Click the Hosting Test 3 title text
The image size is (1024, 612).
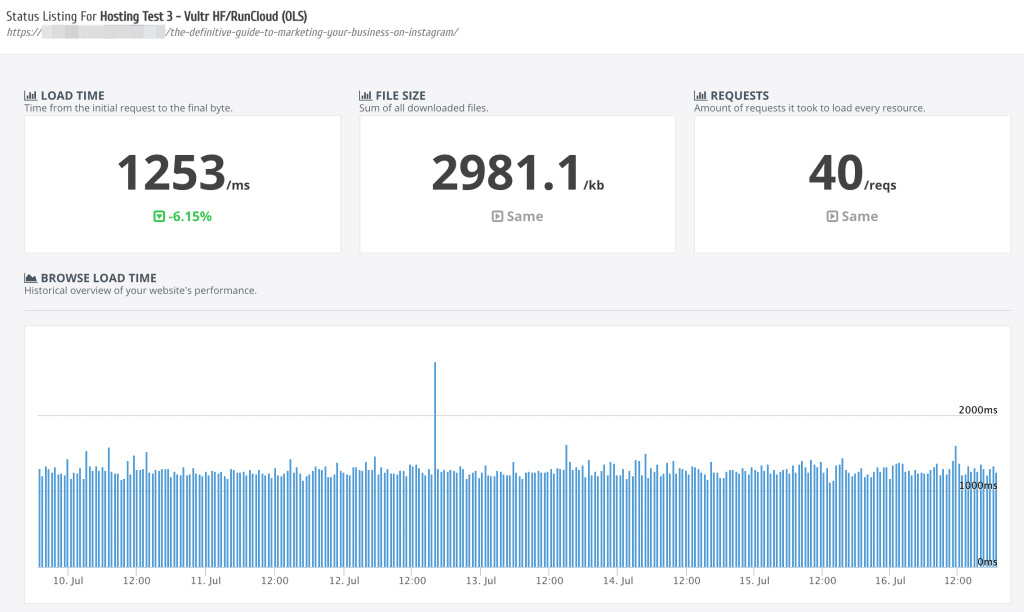click(x=203, y=15)
